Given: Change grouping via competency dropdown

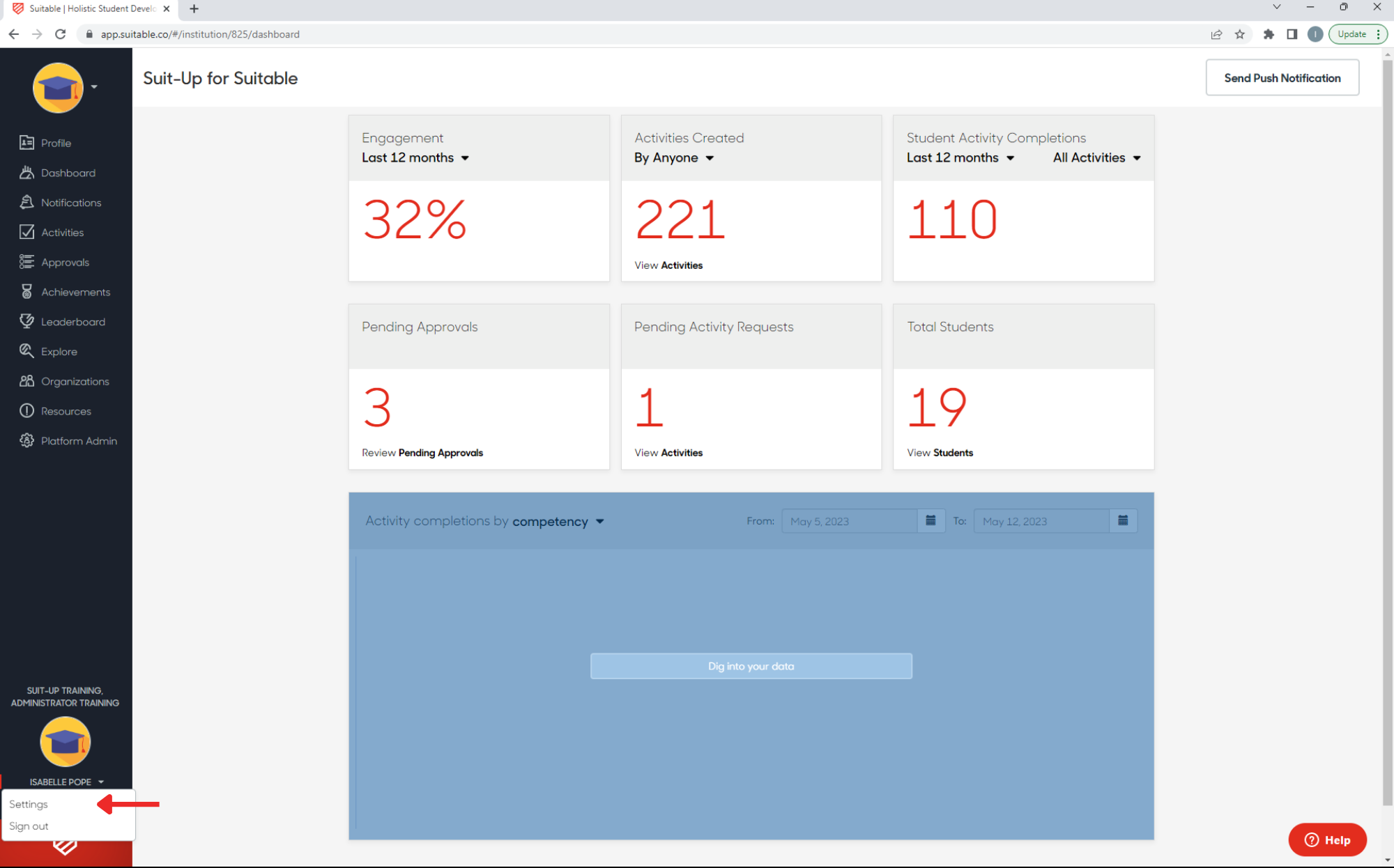Looking at the screenshot, I should [558, 521].
